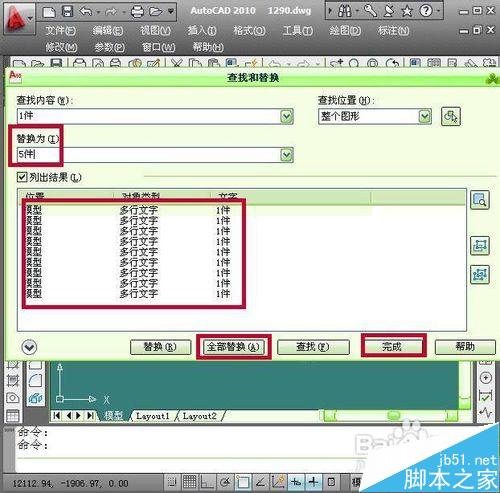Toggle Grid display in status bar
This screenshot has height=493, width=500.
[x=190, y=482]
